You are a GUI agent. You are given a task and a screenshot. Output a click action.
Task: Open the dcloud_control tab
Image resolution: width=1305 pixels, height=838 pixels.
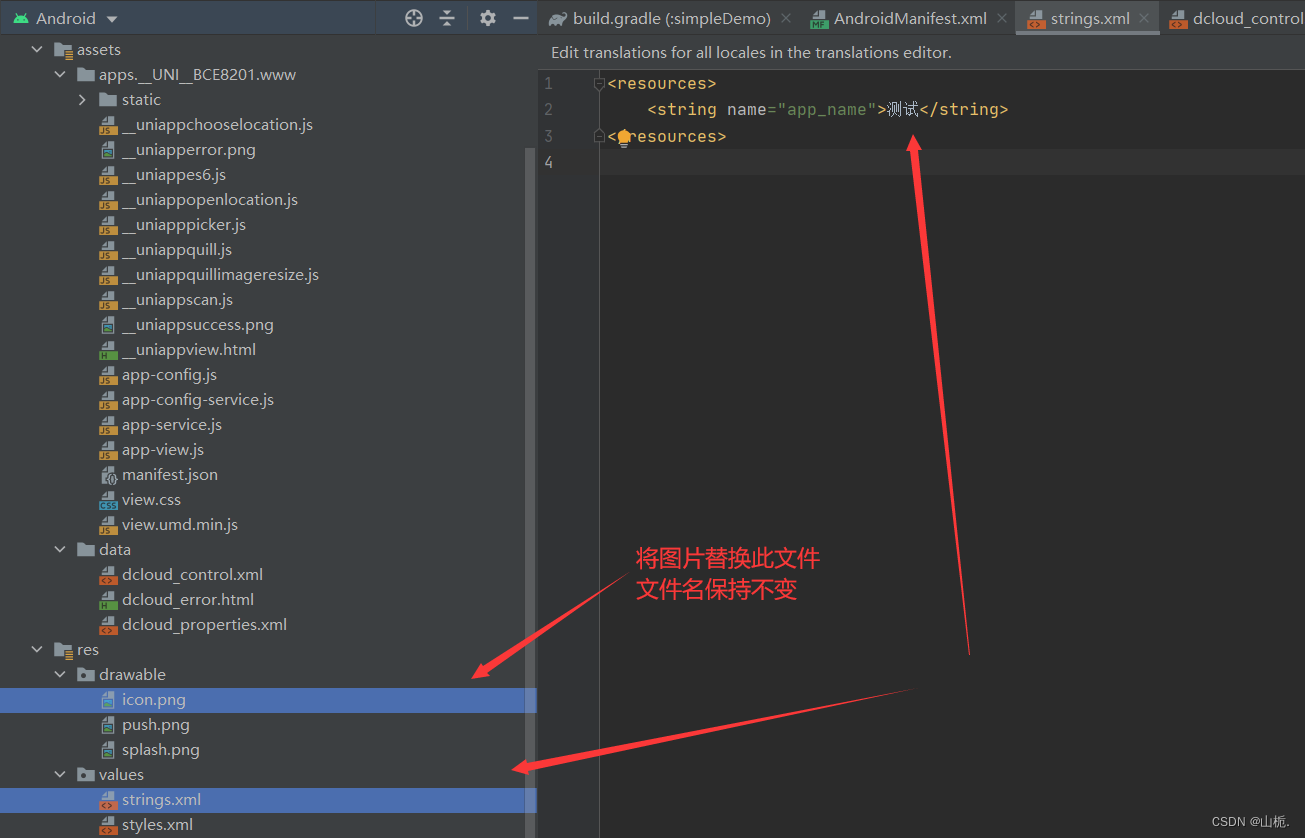[x=1236, y=18]
